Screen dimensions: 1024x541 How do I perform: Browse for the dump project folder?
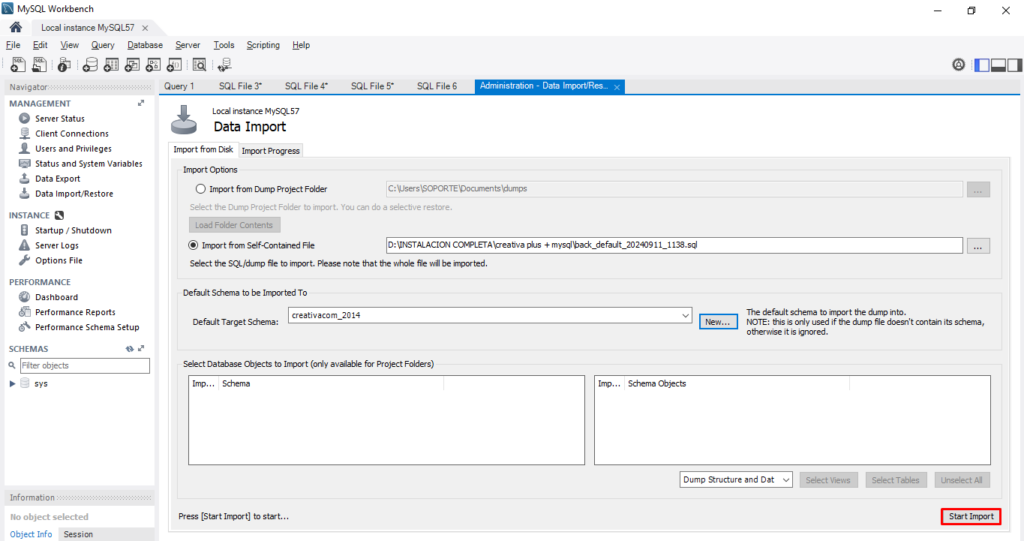click(x=978, y=189)
